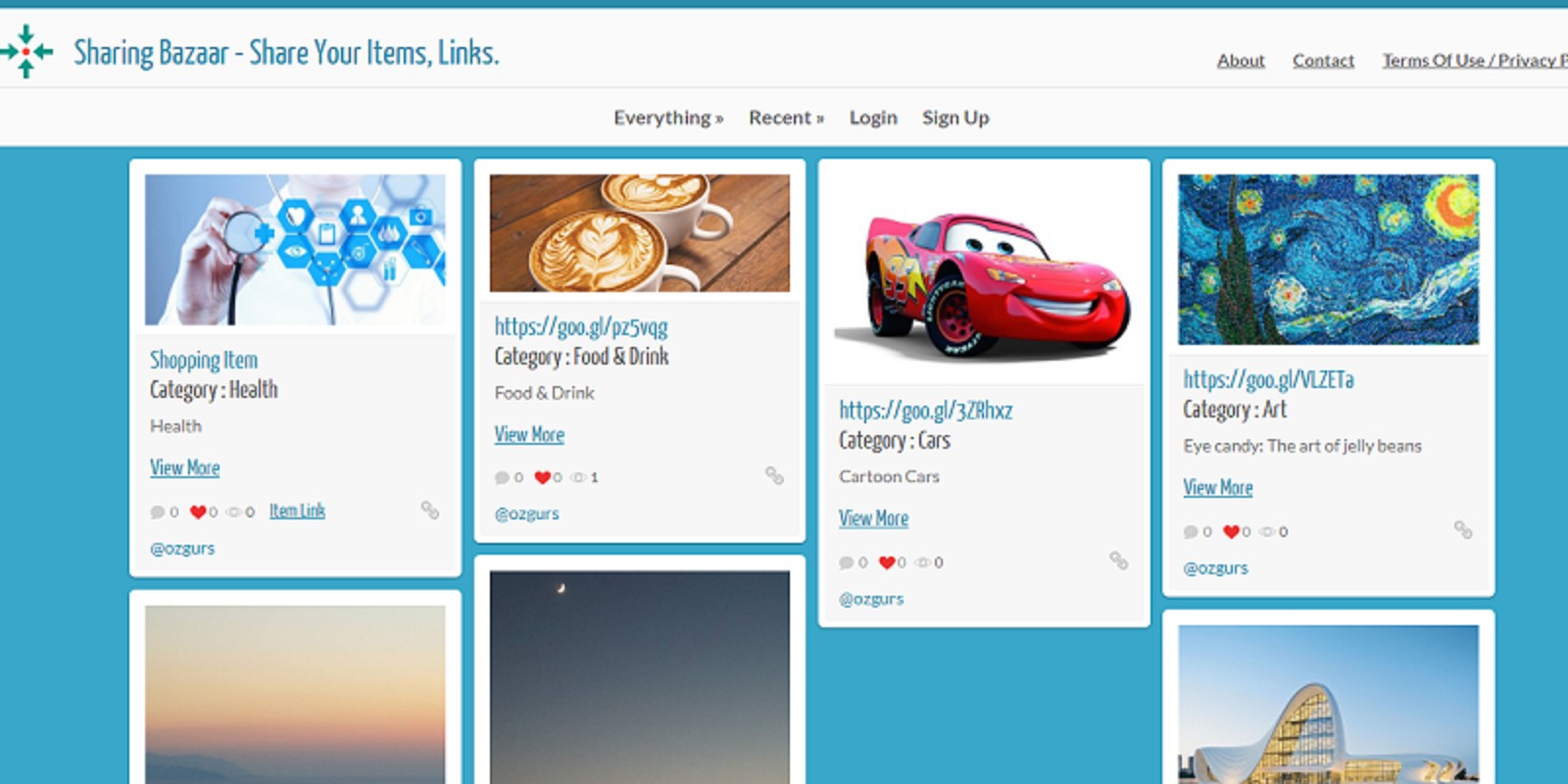Open the Login menu item
This screenshot has height=784, width=1568.
coord(873,118)
